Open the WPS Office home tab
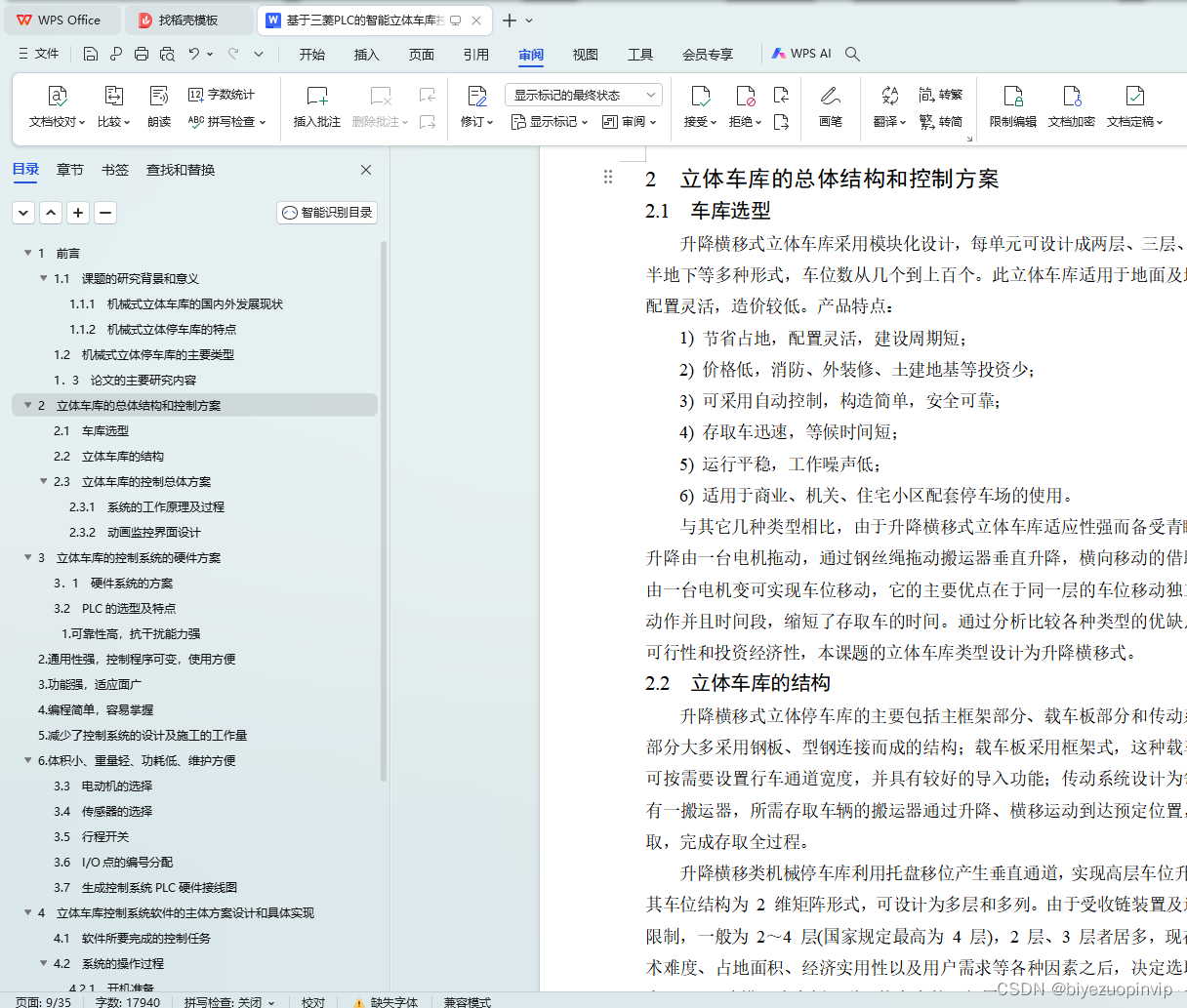The height and width of the screenshot is (1008, 1187). click(61, 20)
